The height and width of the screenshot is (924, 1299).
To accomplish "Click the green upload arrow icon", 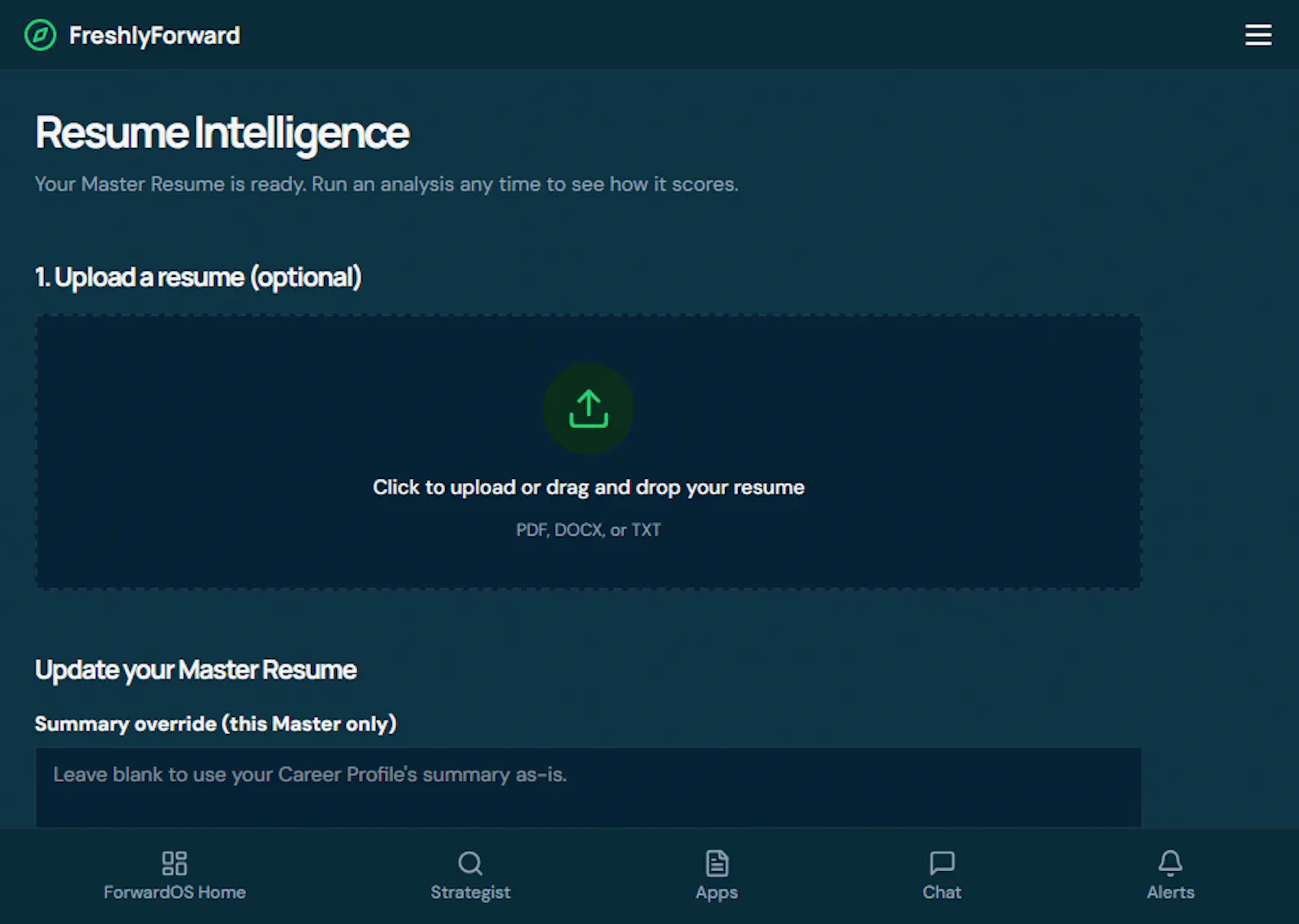I will [589, 408].
